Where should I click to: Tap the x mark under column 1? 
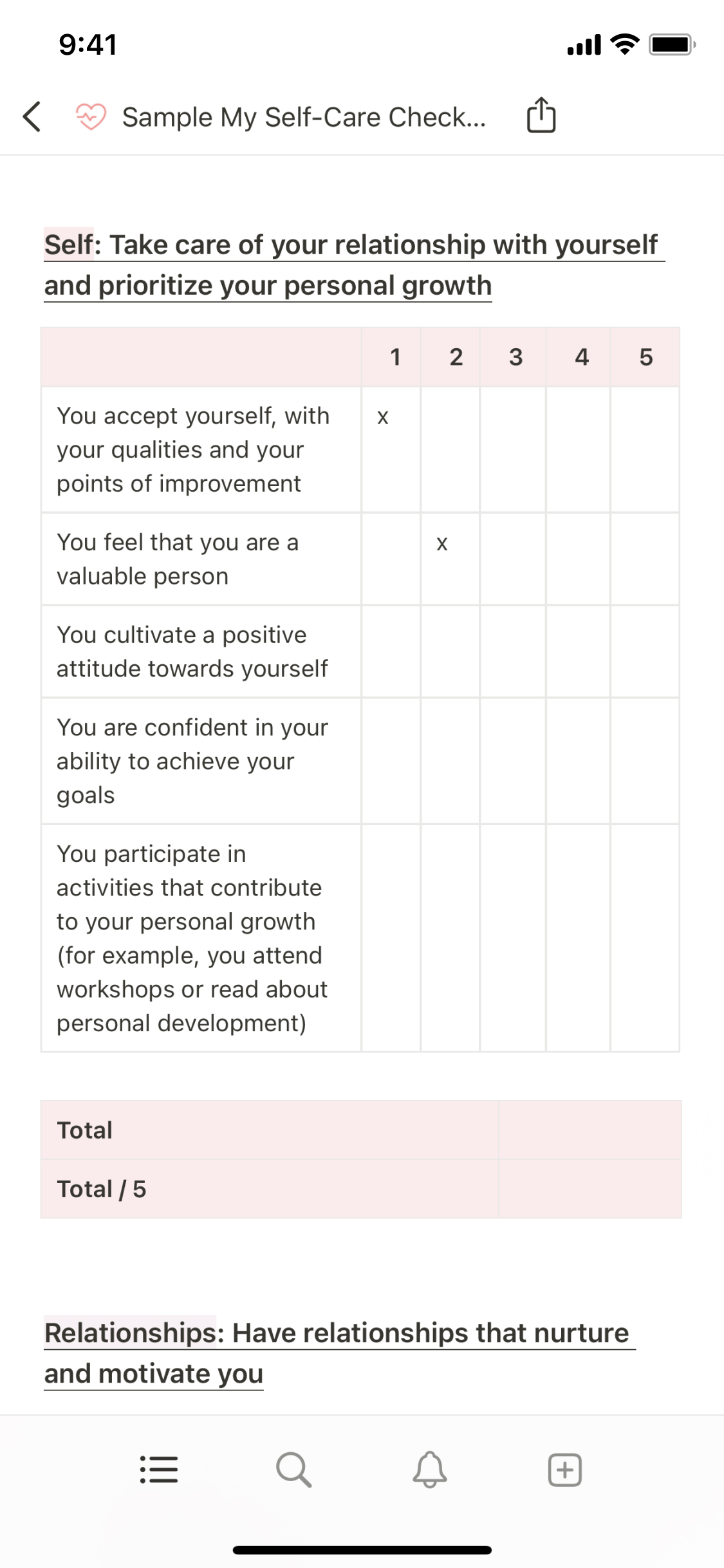(383, 417)
